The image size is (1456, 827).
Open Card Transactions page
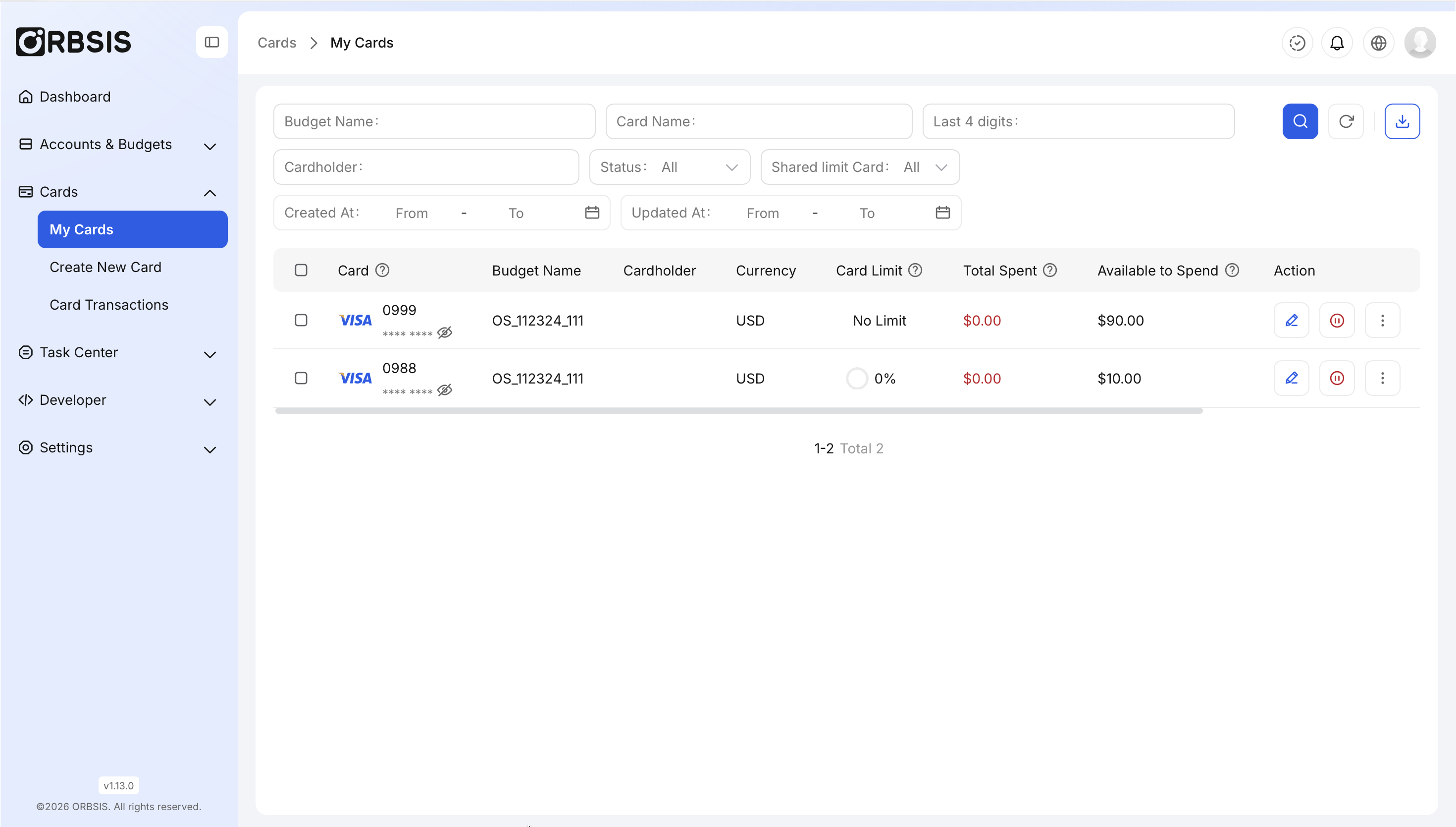coord(109,305)
